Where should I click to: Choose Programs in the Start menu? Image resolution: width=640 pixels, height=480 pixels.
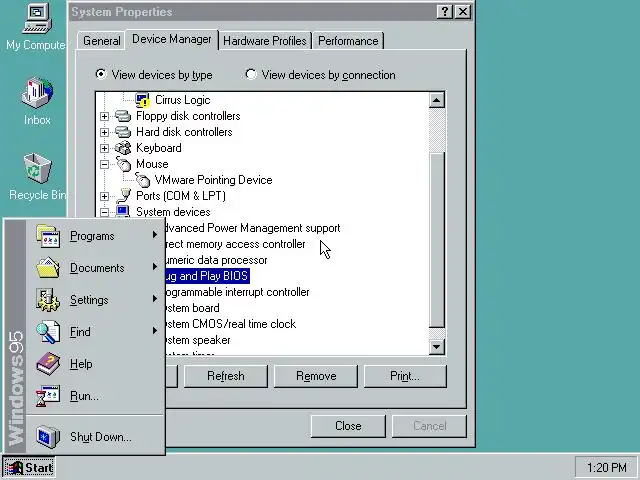(x=96, y=236)
